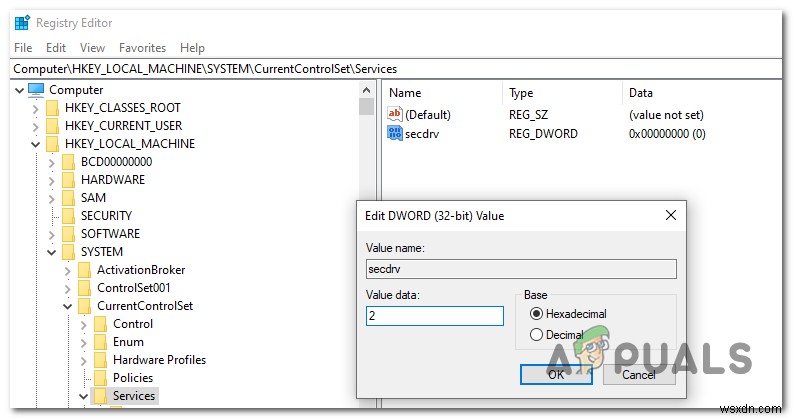Close the Edit DWORD dialog with X
The width and height of the screenshot is (793, 419).
671,215
